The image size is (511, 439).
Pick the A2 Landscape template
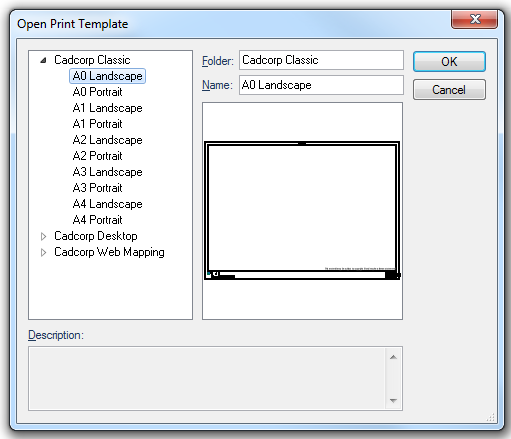(107, 140)
